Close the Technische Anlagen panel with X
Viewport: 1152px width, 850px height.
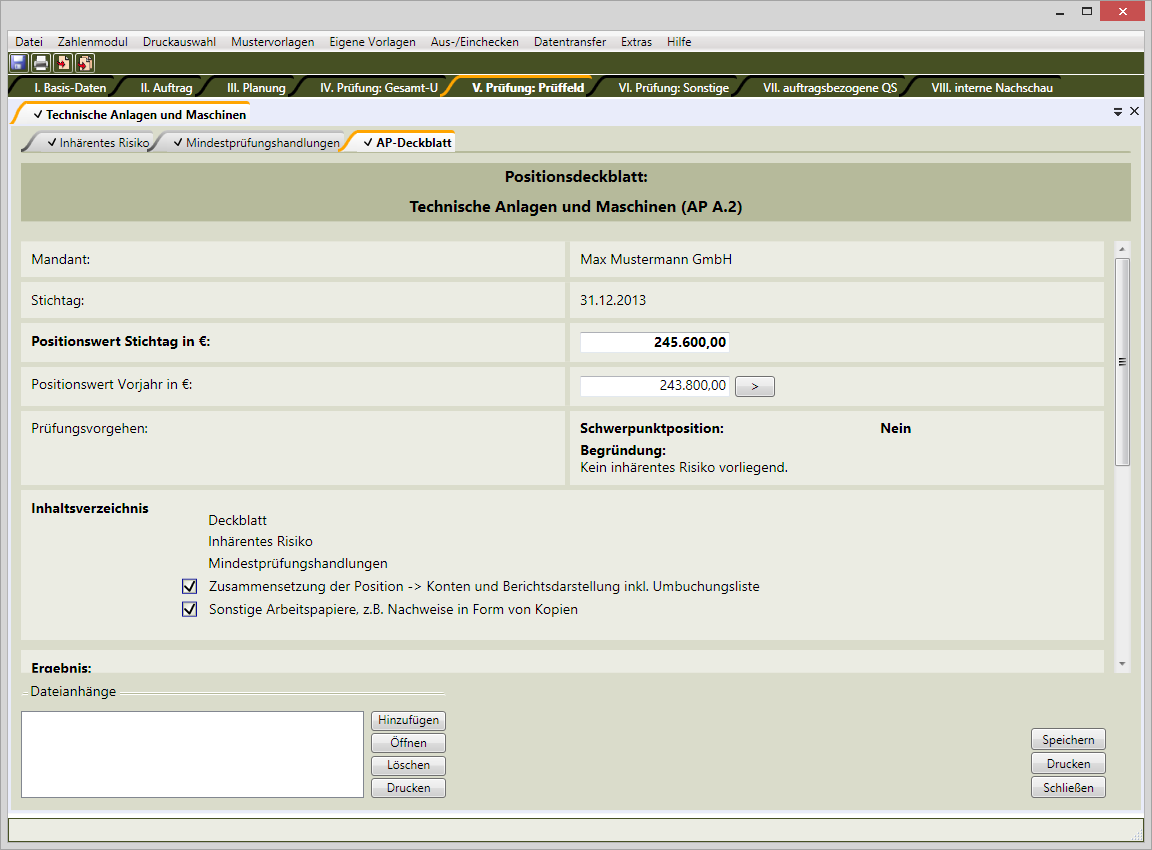click(1134, 112)
